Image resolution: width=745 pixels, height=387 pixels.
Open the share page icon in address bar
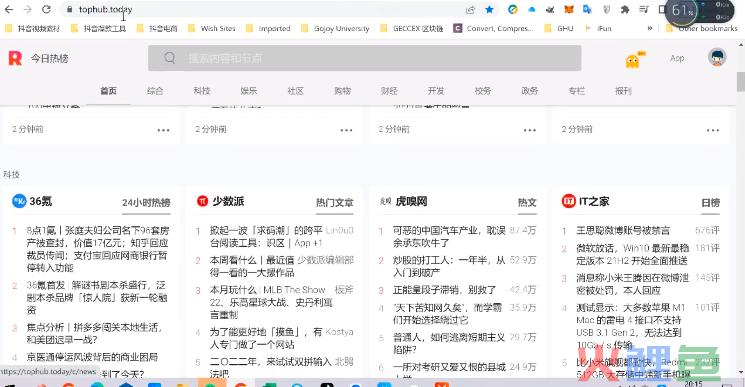[470, 9]
